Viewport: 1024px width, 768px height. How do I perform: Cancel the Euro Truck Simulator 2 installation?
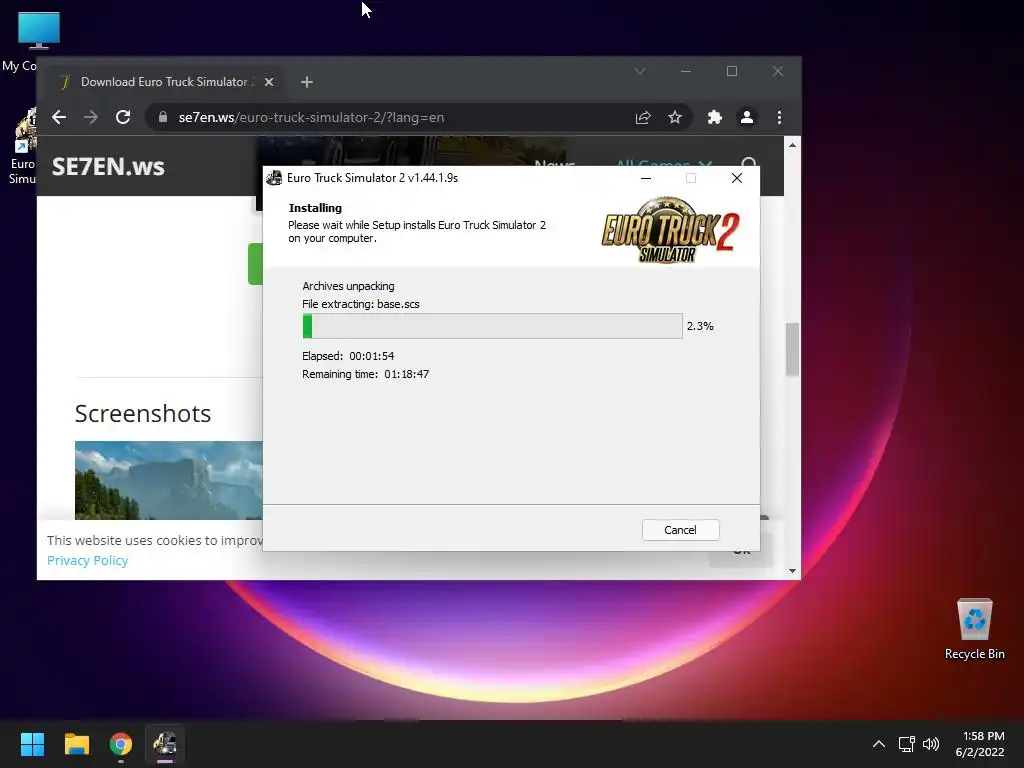(x=680, y=530)
